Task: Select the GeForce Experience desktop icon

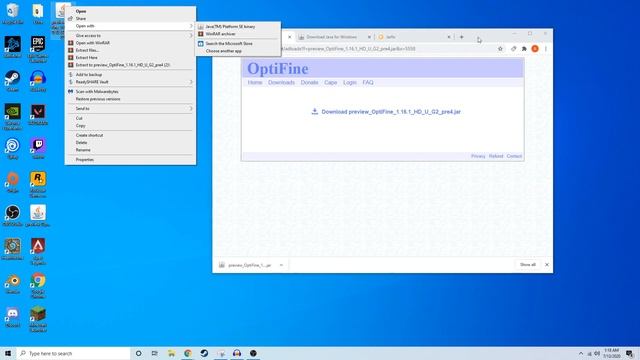Action: 13,116
